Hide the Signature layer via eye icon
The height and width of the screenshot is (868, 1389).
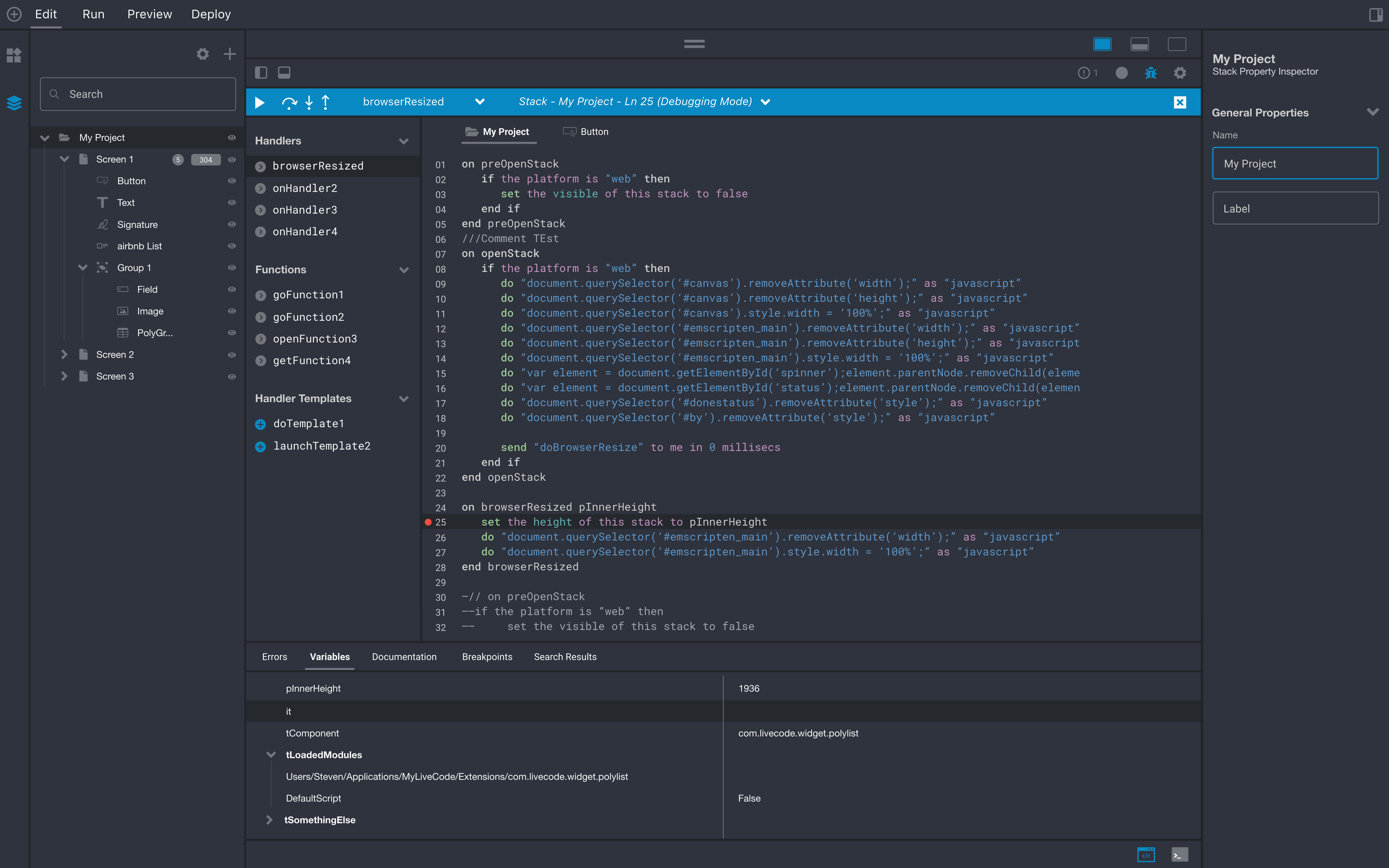pos(232,224)
